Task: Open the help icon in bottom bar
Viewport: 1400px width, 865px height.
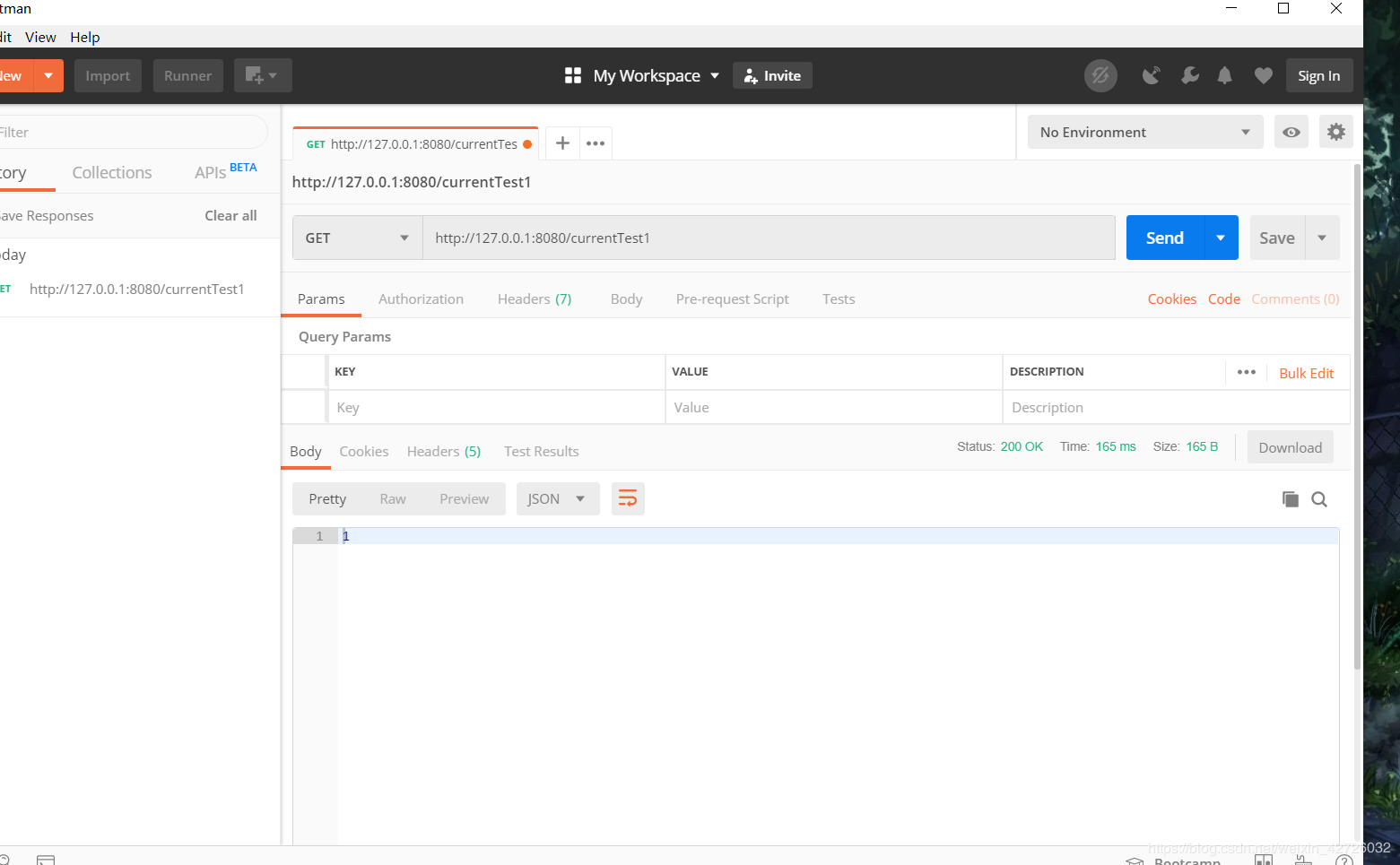Action: pos(1344,861)
